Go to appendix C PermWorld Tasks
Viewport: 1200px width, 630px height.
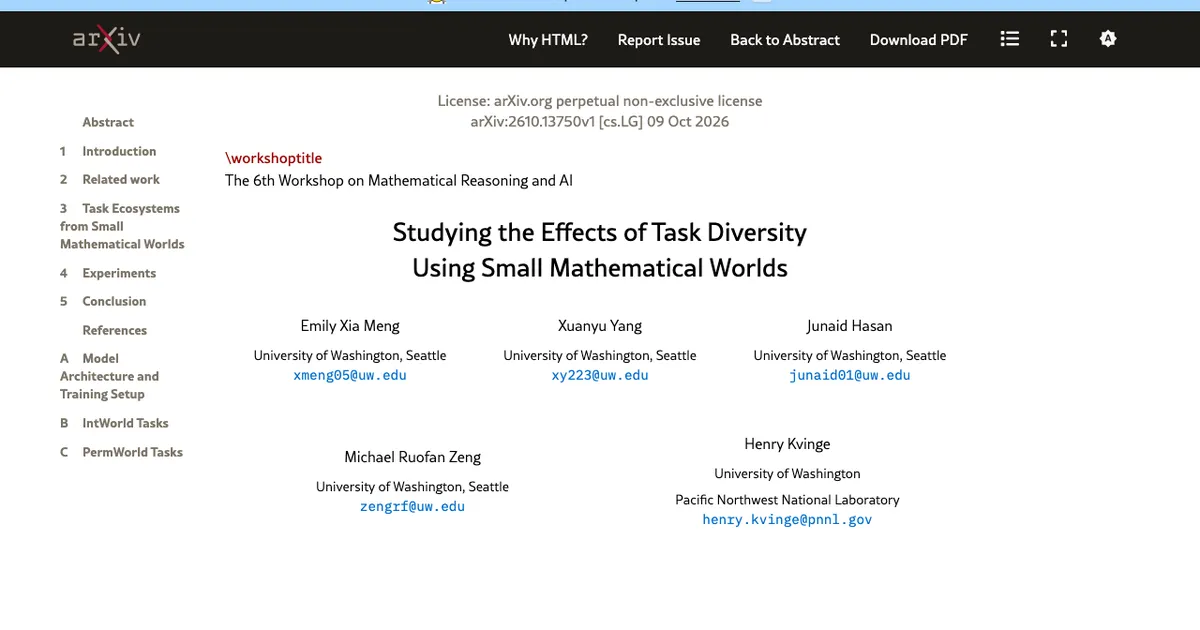(121, 452)
